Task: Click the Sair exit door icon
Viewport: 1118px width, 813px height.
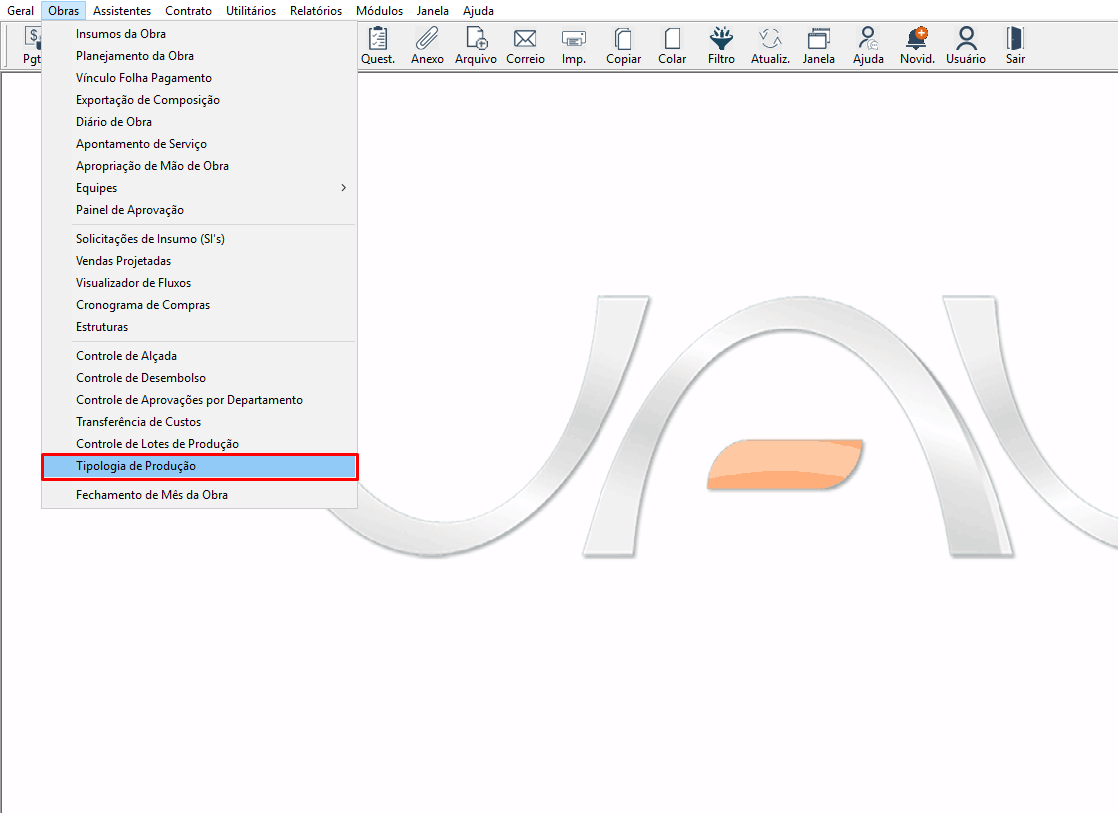Action: pyautogui.click(x=1015, y=40)
